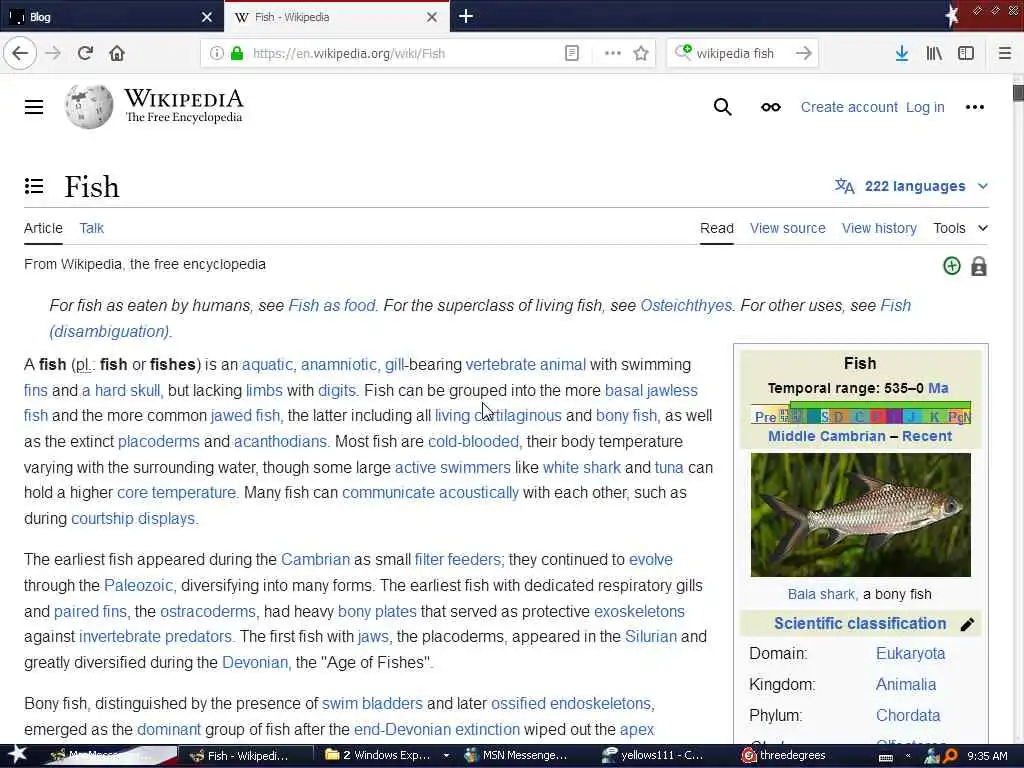This screenshot has height=768, width=1024.
Task: Click the page protection padlock icon
Action: 978,266
